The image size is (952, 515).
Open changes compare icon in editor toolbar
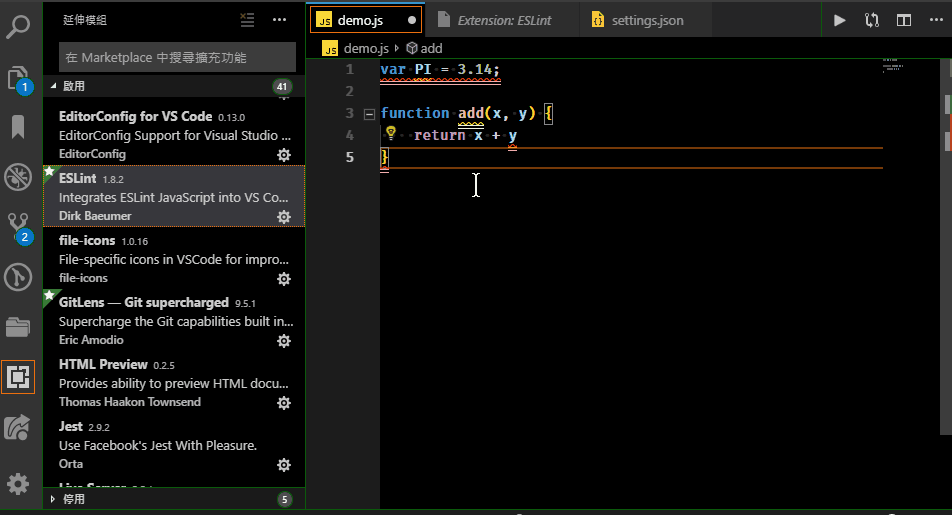click(872, 21)
